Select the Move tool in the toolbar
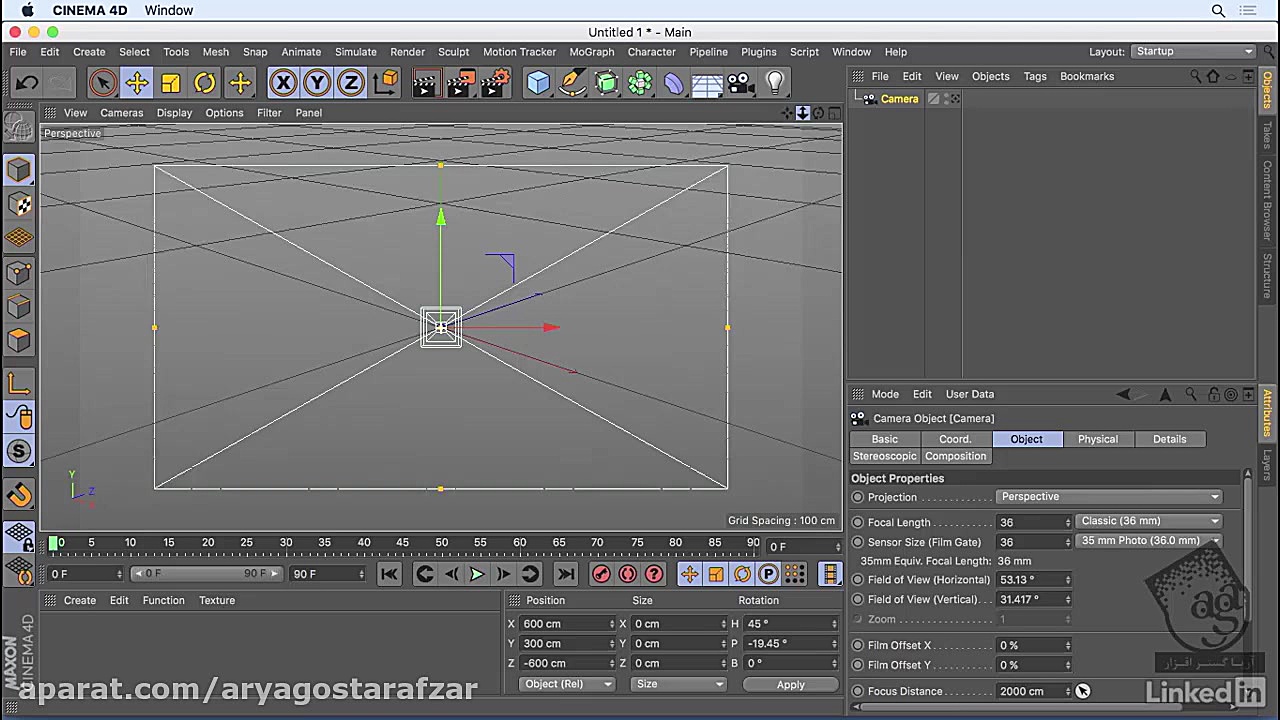 click(136, 83)
